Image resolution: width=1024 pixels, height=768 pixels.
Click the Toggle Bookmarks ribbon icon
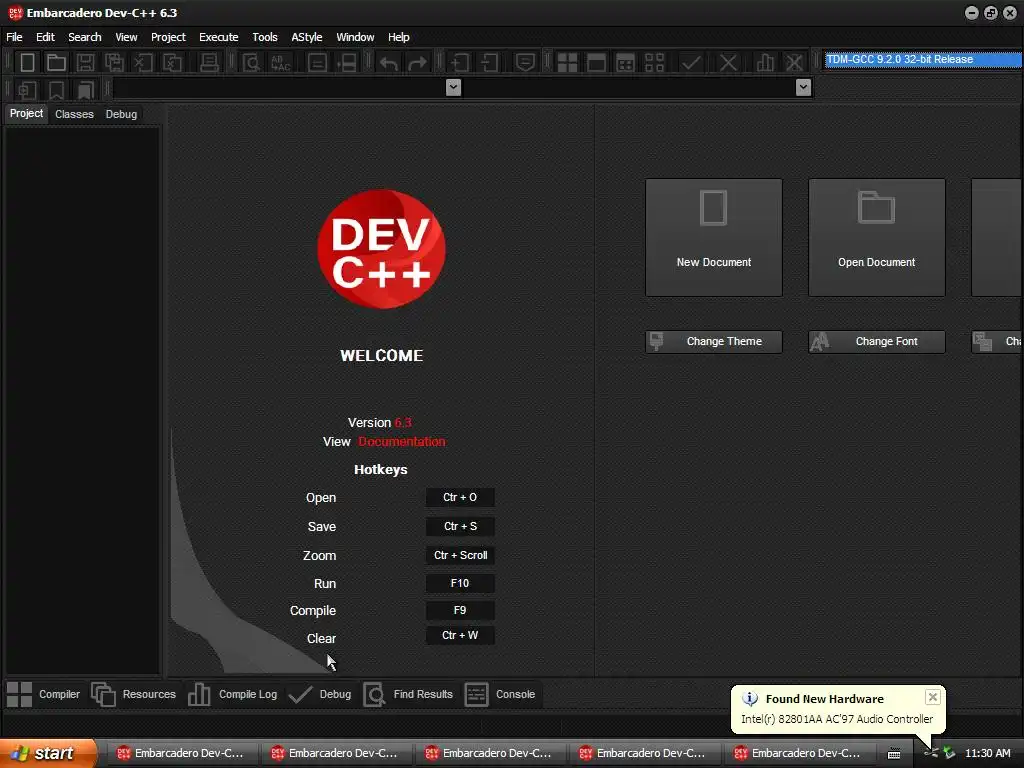(x=56, y=89)
